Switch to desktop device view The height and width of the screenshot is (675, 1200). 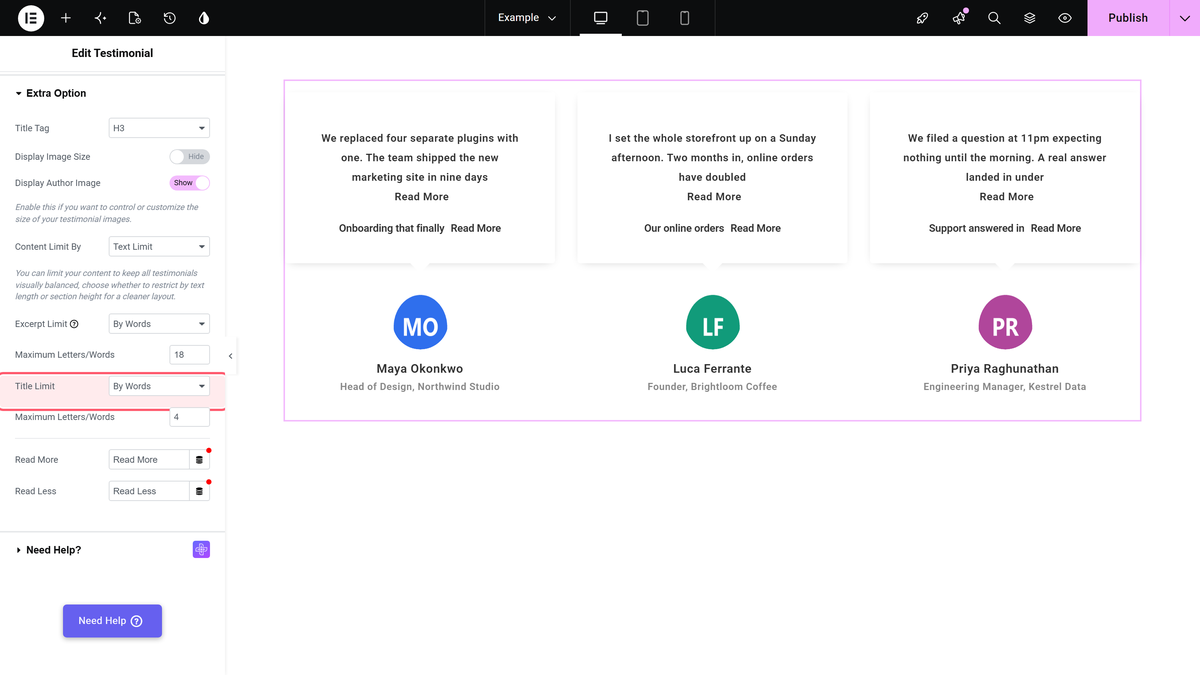point(601,18)
